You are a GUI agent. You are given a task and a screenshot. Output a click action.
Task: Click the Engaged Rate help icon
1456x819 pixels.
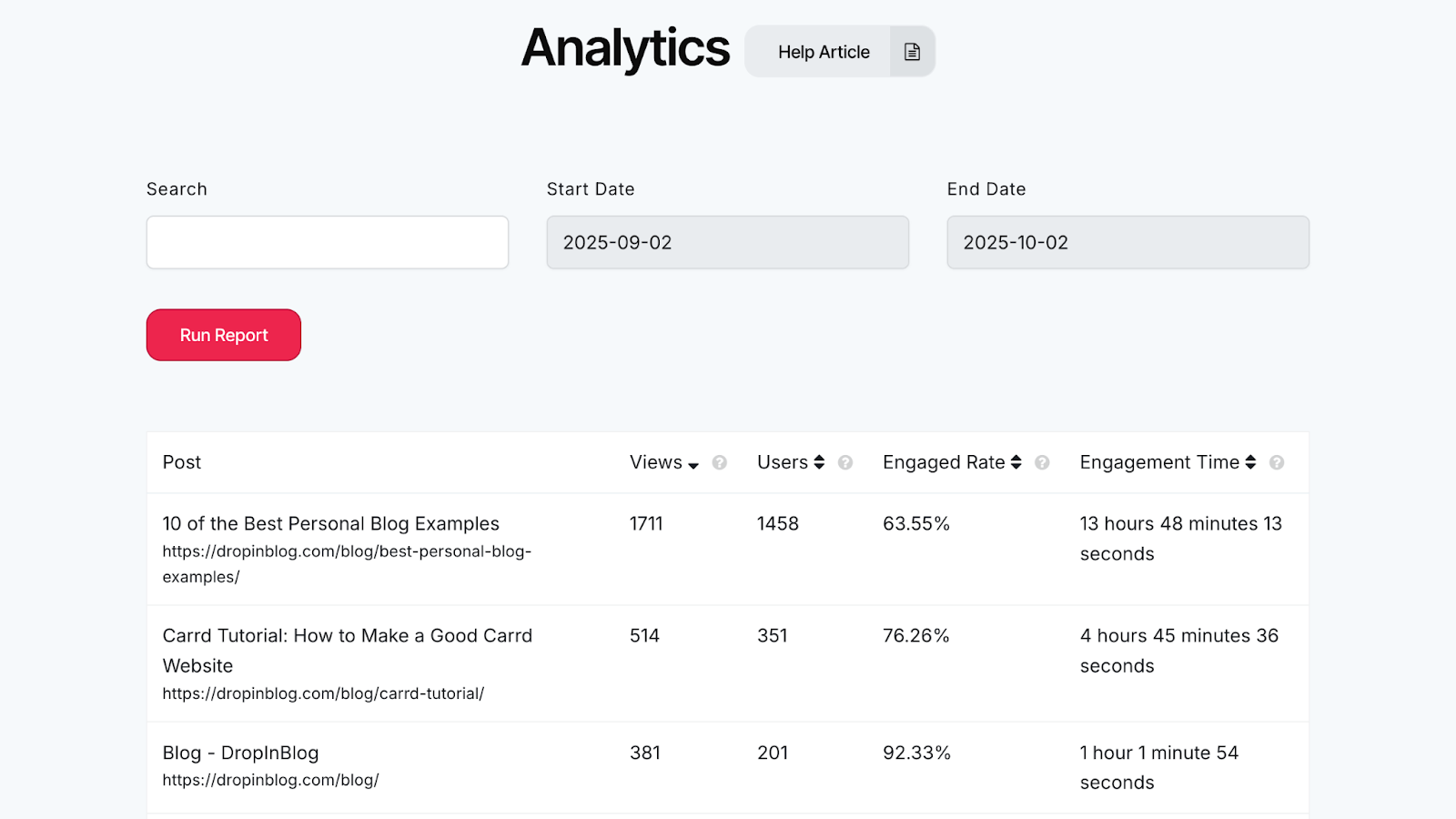pos(1043,462)
